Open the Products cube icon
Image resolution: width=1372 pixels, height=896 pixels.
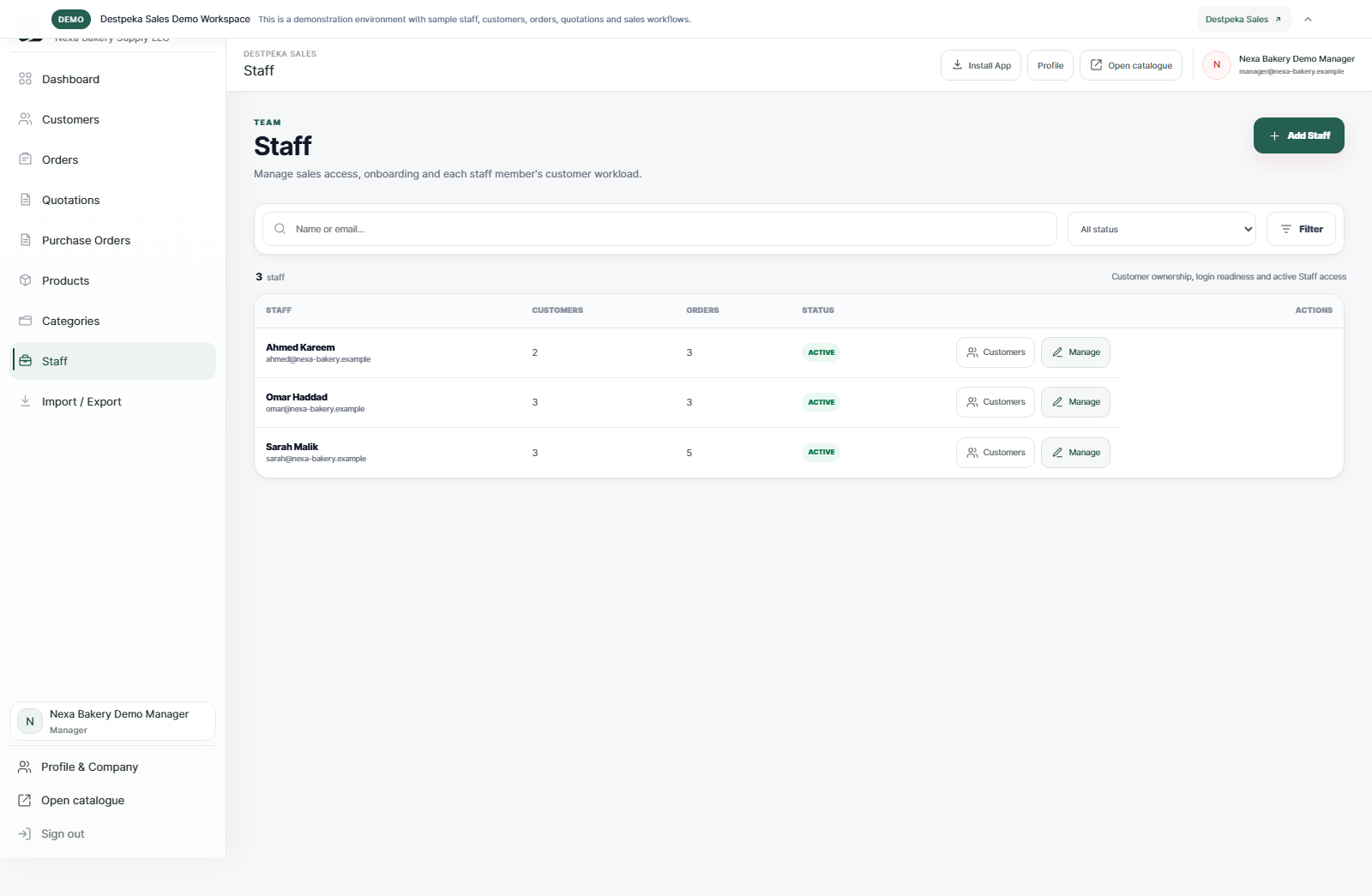pos(25,280)
